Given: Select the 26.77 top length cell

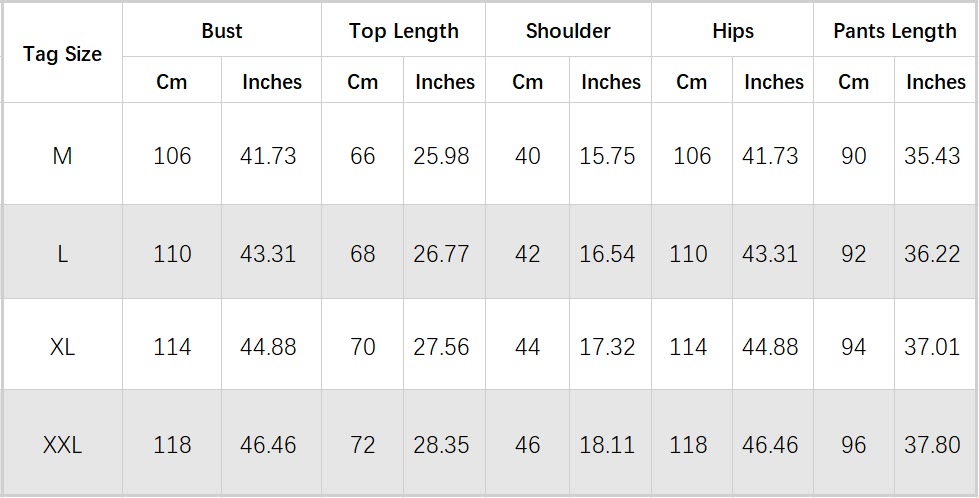Looking at the screenshot, I should click(441, 254).
